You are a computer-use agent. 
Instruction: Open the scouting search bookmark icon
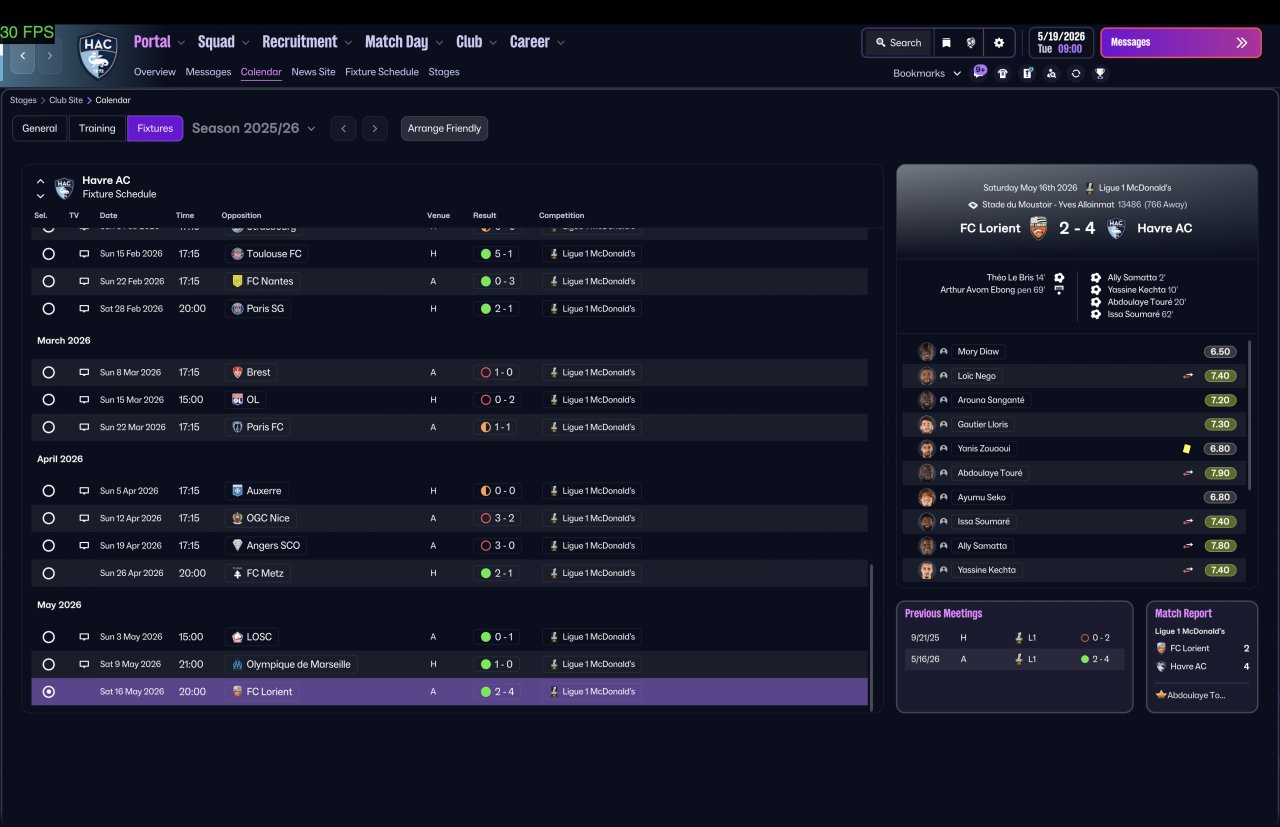[1051, 73]
